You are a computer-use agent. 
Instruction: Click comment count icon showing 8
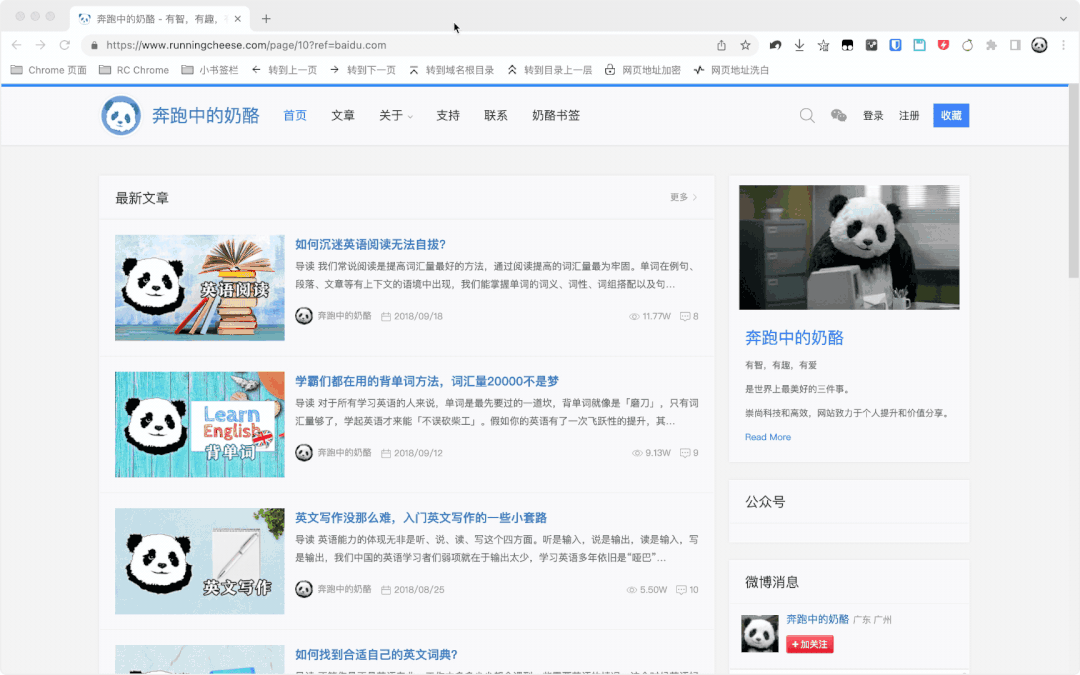point(685,316)
